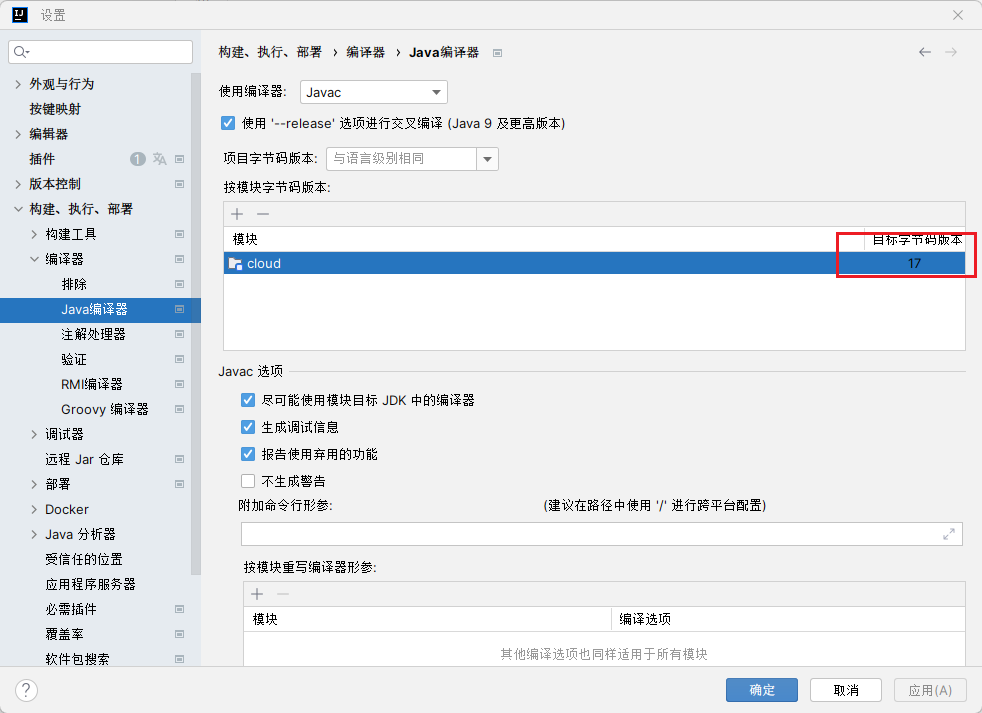Click the expand icon in command-line parameters field
Viewport: 982px width, 713px height.
coord(949,535)
